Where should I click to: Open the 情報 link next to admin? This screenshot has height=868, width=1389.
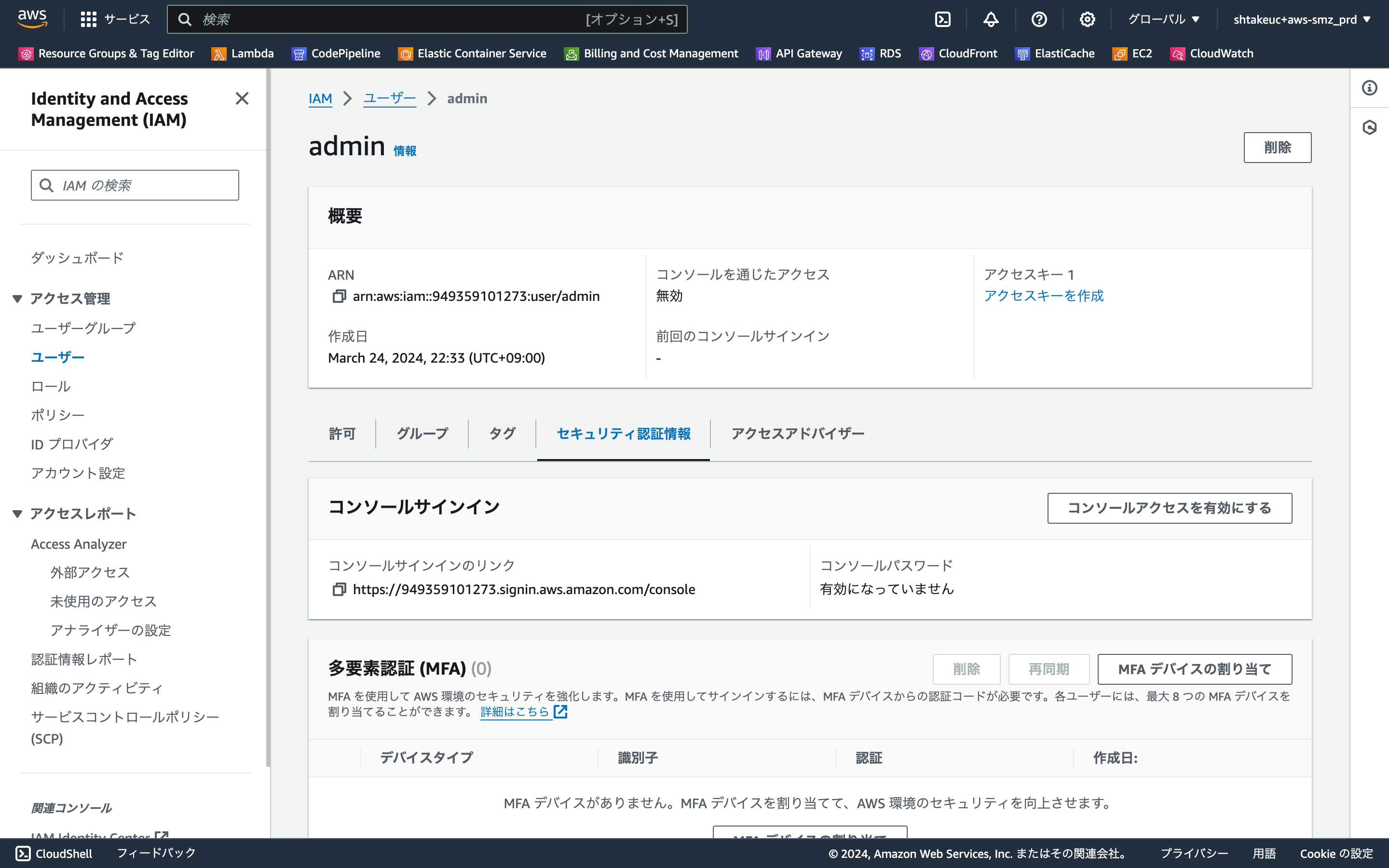(x=405, y=151)
